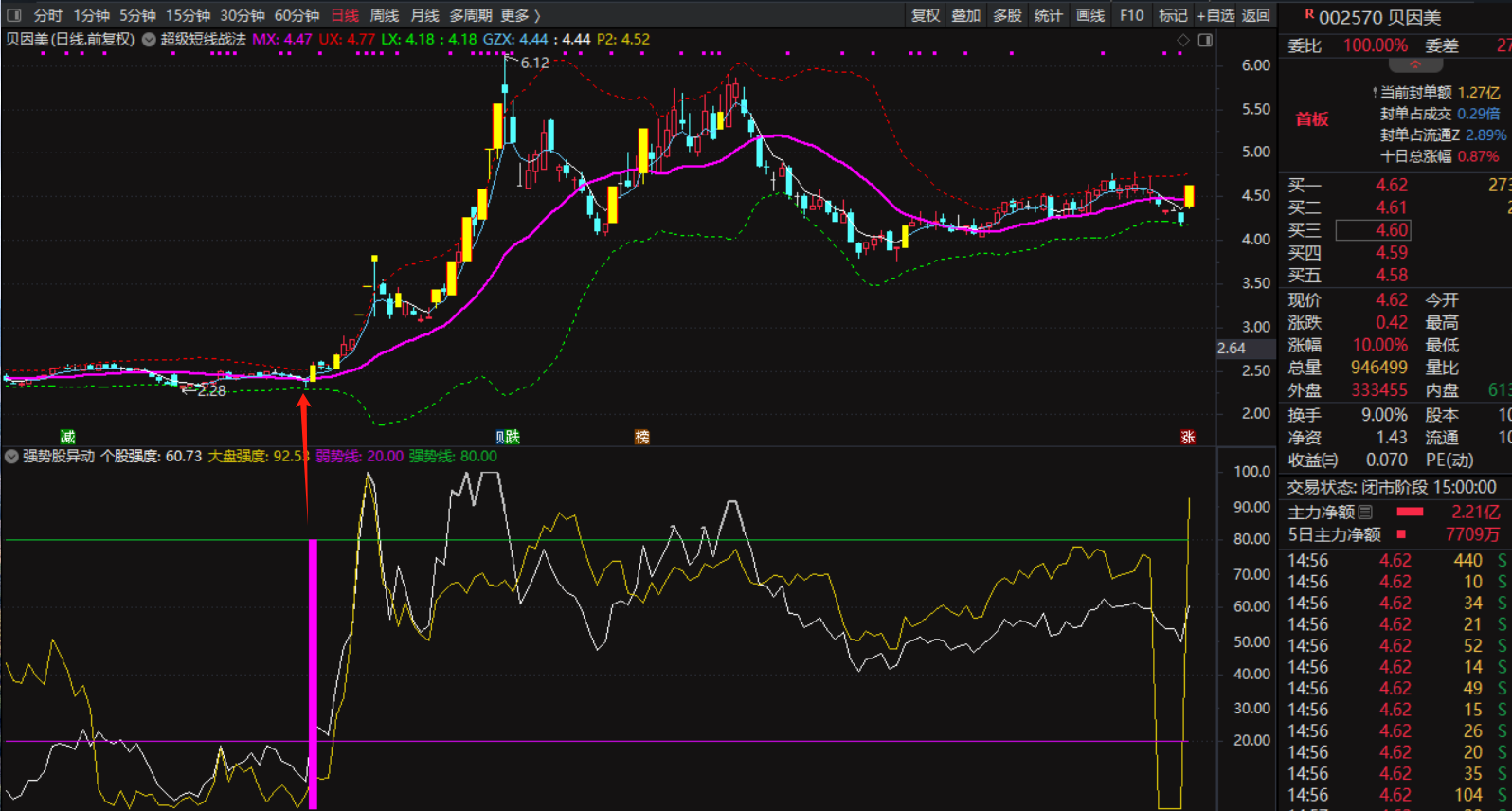Click the green 减 event marker

tap(67, 437)
